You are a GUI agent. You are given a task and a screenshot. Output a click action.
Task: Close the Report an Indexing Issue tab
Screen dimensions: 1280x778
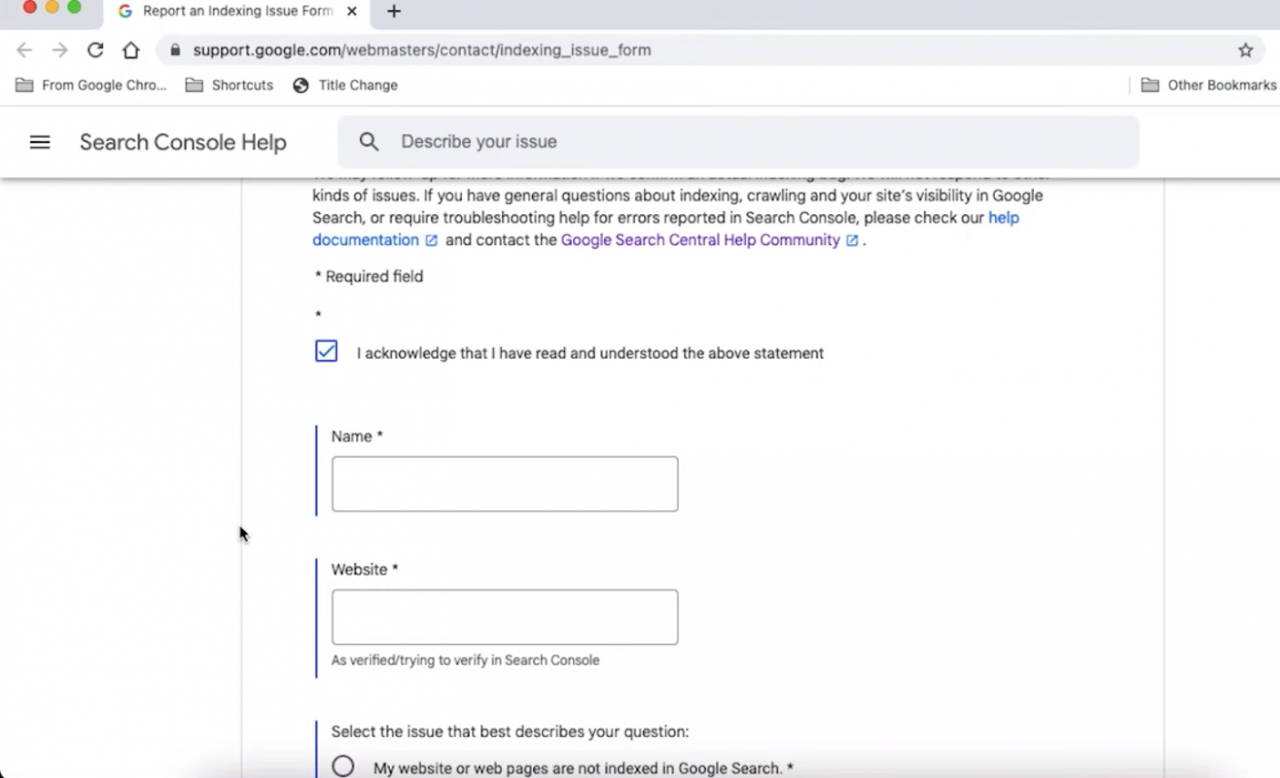pos(352,11)
